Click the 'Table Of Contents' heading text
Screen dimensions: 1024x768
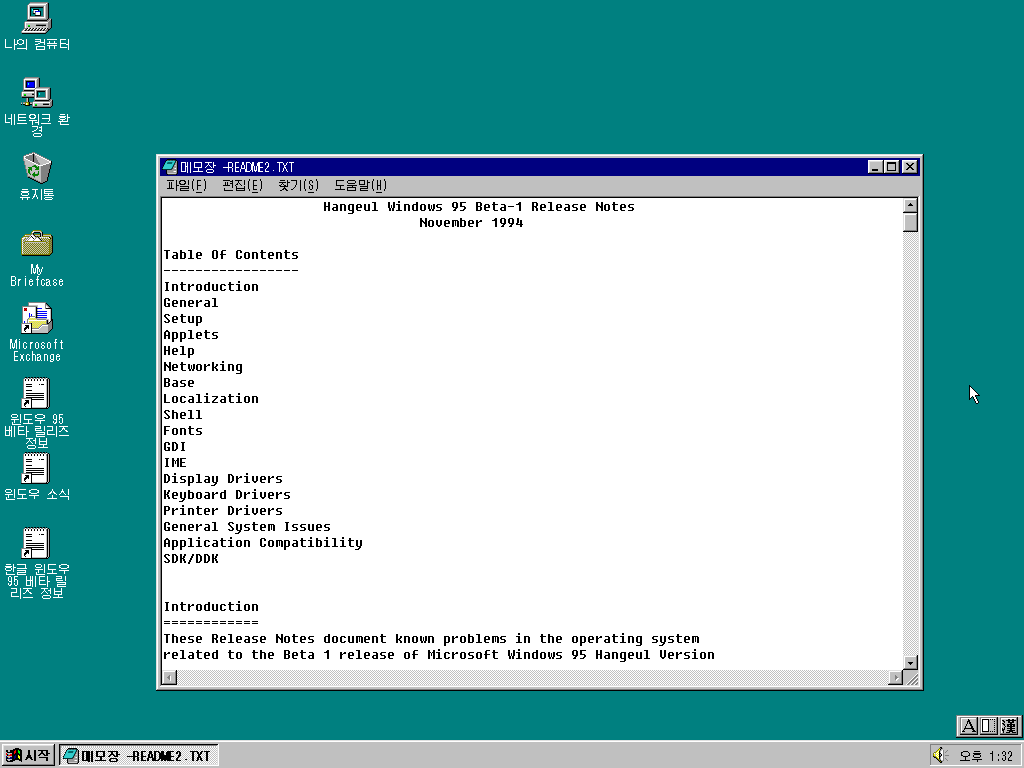(231, 255)
